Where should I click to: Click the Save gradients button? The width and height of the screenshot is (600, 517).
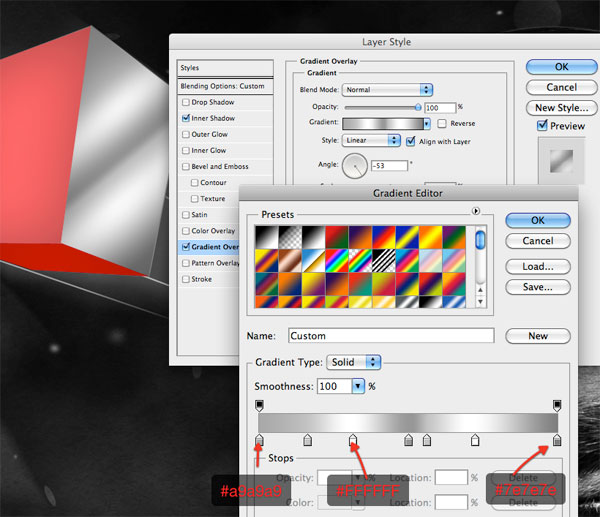(x=538, y=287)
